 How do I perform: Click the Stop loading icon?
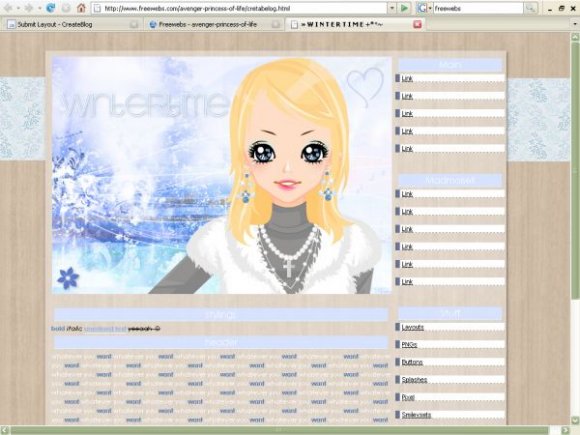tap(66, 8)
